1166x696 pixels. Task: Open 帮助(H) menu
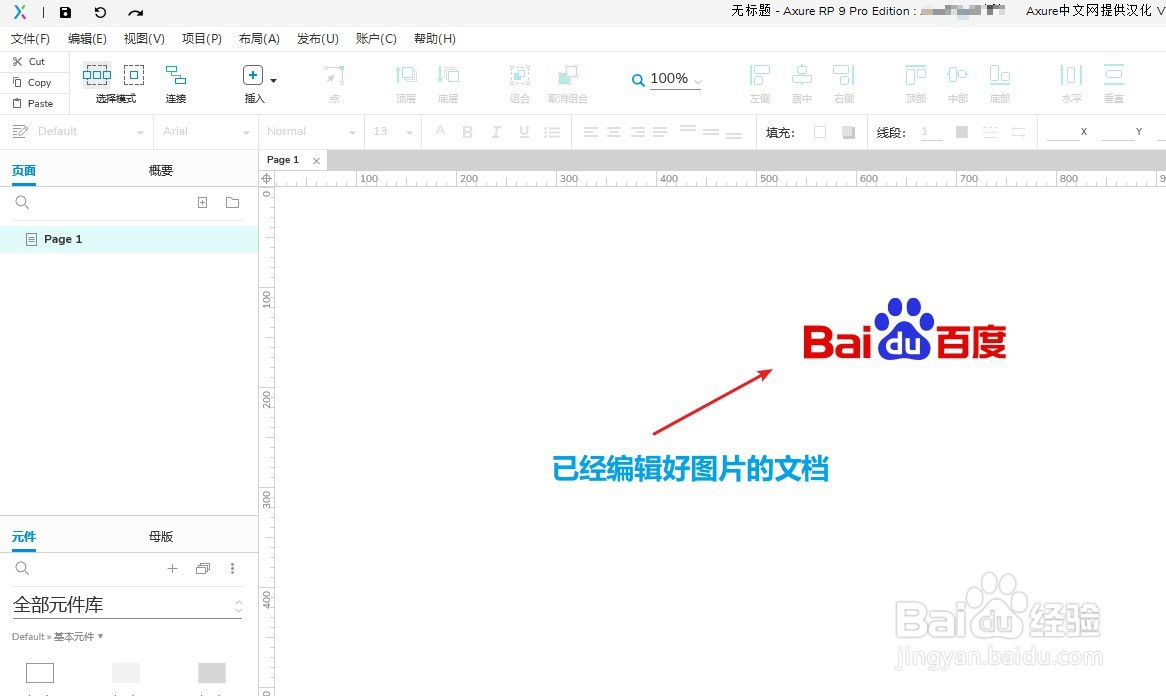point(435,39)
